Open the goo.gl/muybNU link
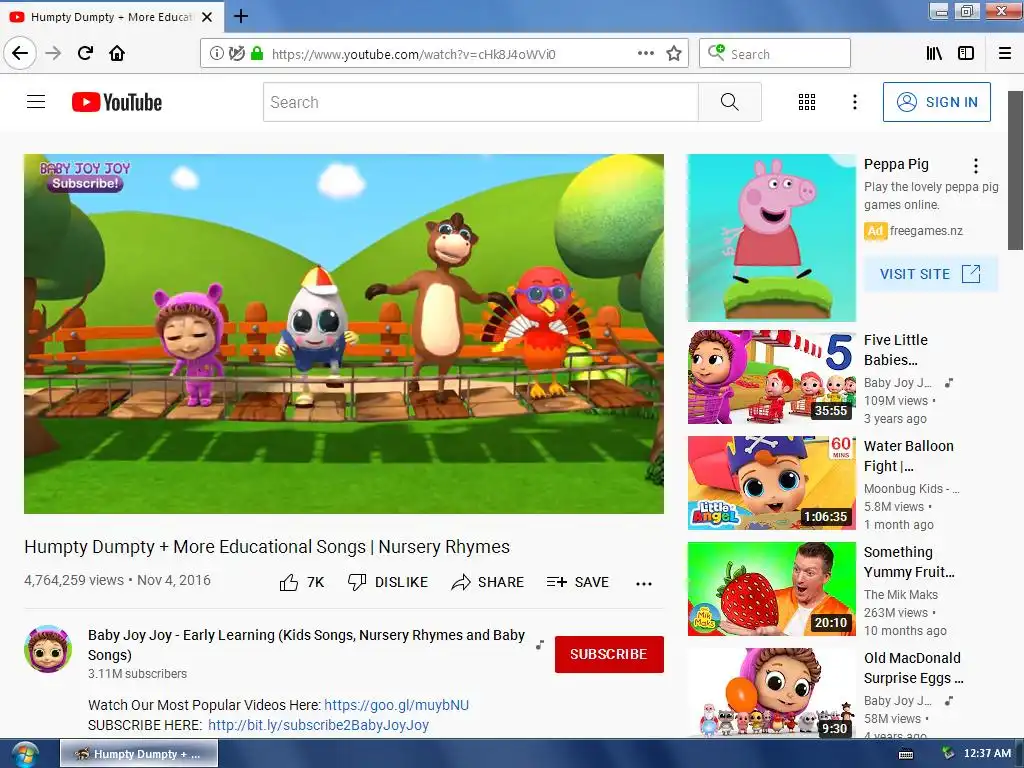 [396, 705]
